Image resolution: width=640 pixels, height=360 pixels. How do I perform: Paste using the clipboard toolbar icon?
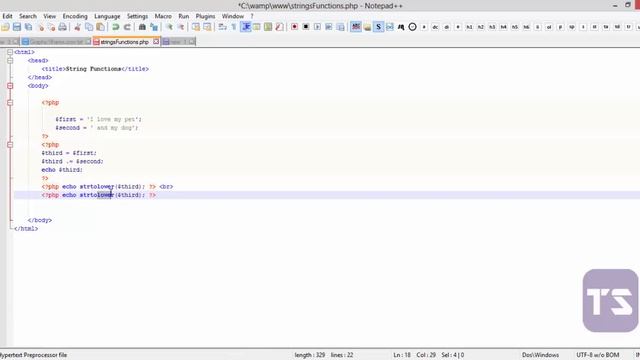point(100,27)
